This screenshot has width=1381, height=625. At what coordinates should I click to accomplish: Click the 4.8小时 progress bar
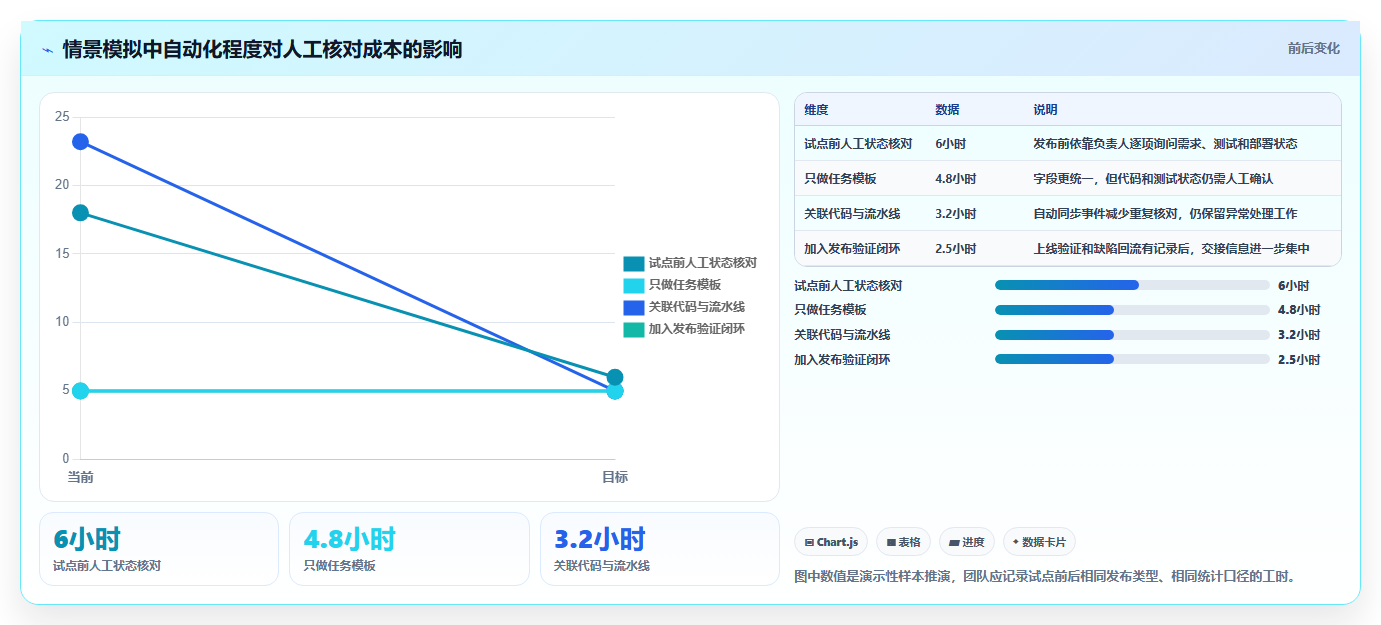(x=1132, y=310)
